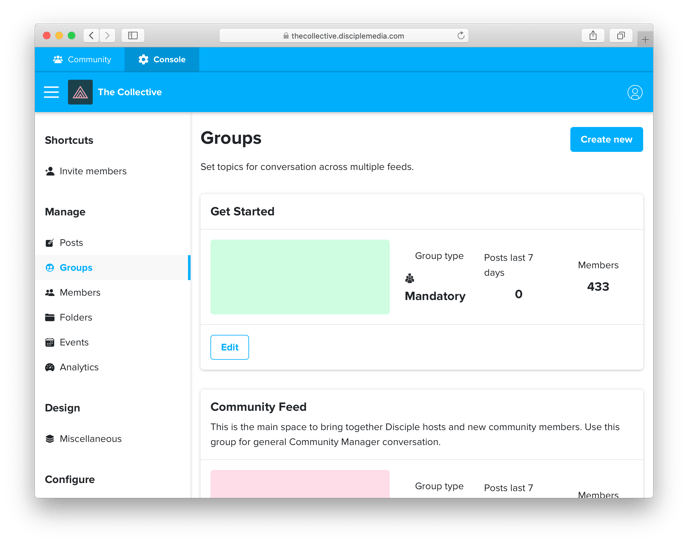Click the Posts sidebar icon

(x=50, y=243)
